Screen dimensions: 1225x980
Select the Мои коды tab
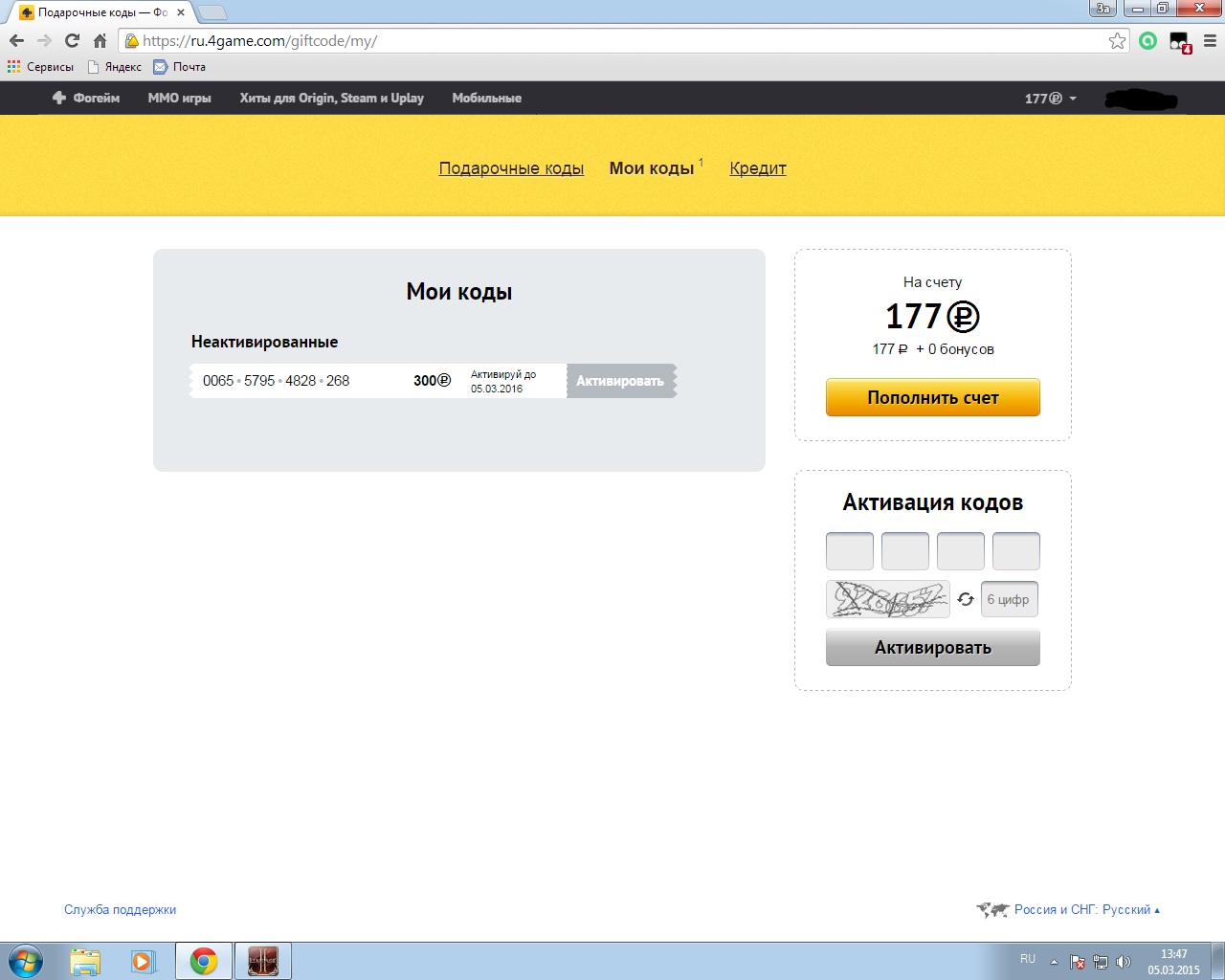[652, 168]
